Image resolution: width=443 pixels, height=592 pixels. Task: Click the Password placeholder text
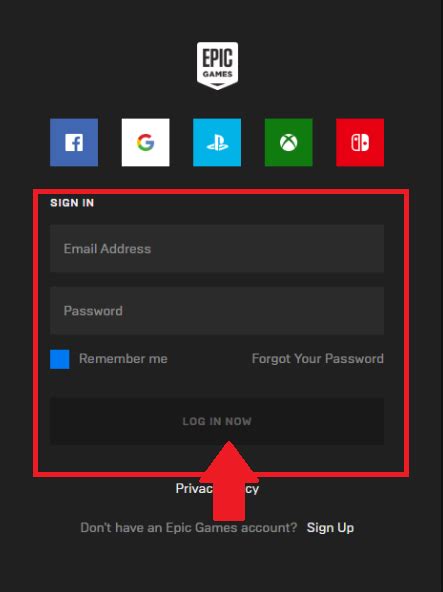93,311
